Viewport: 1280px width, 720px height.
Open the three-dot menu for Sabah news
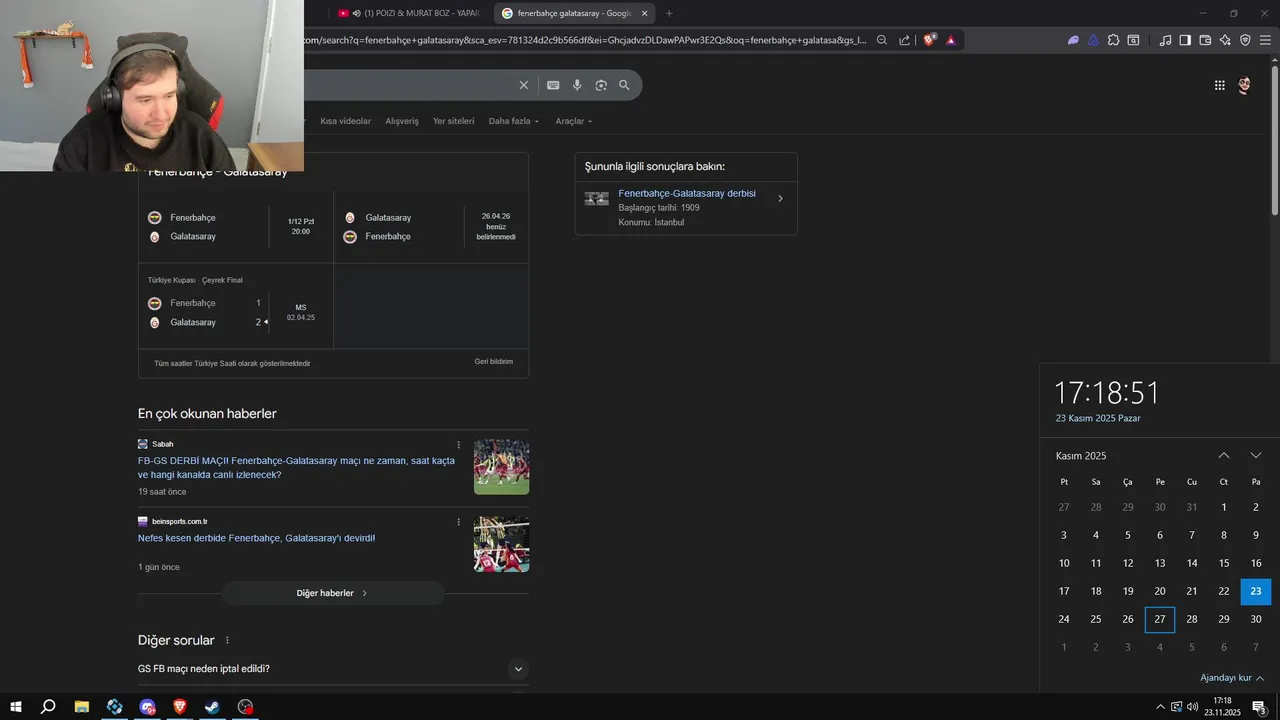point(459,444)
